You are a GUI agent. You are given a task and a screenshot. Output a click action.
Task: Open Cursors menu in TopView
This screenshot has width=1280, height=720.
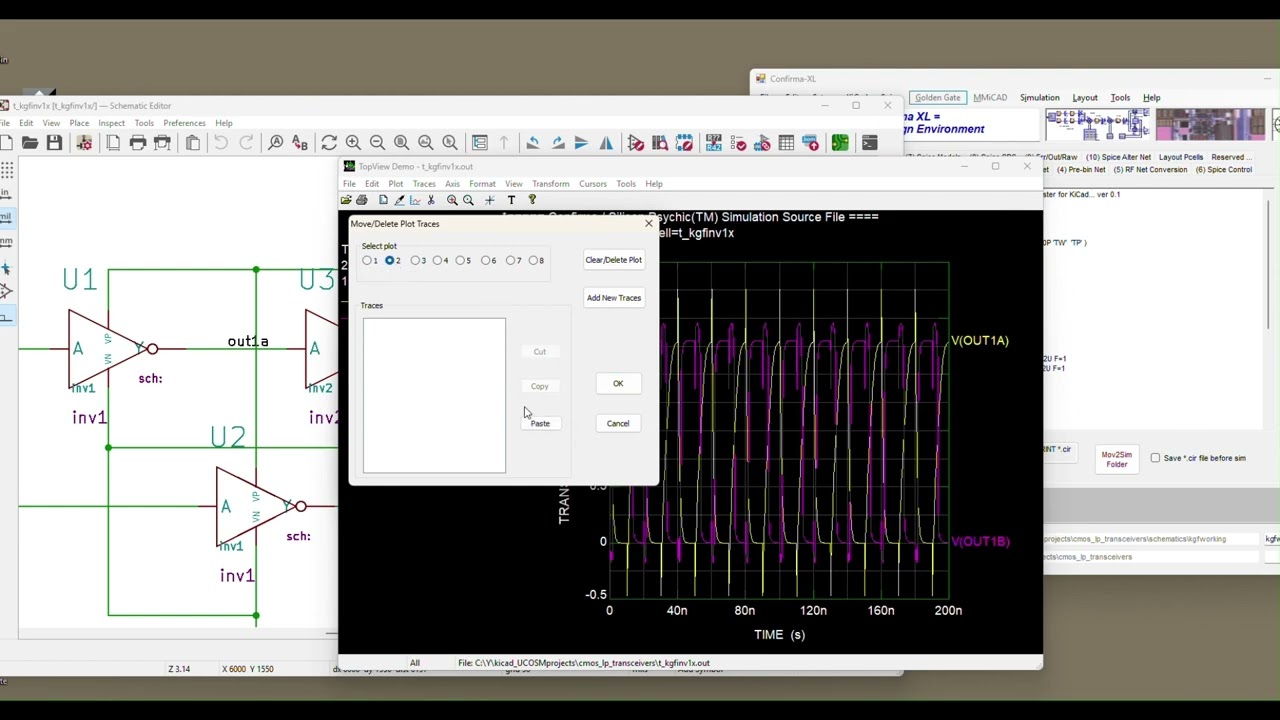593,184
